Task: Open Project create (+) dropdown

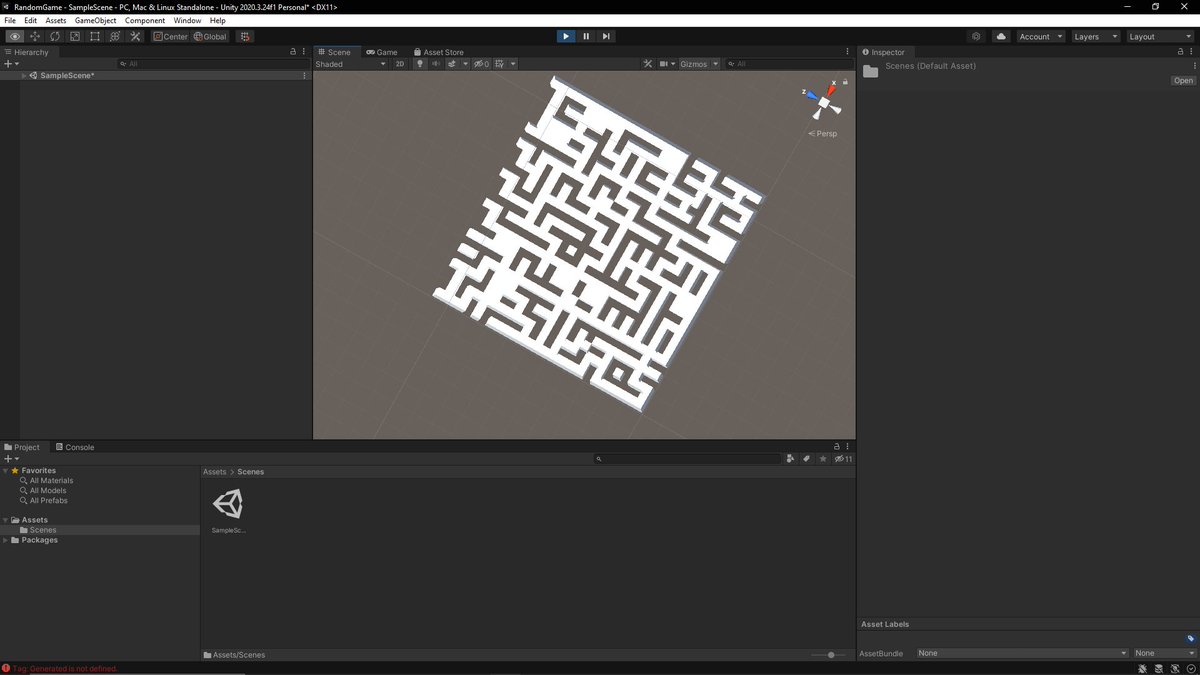Action: tap(11, 458)
